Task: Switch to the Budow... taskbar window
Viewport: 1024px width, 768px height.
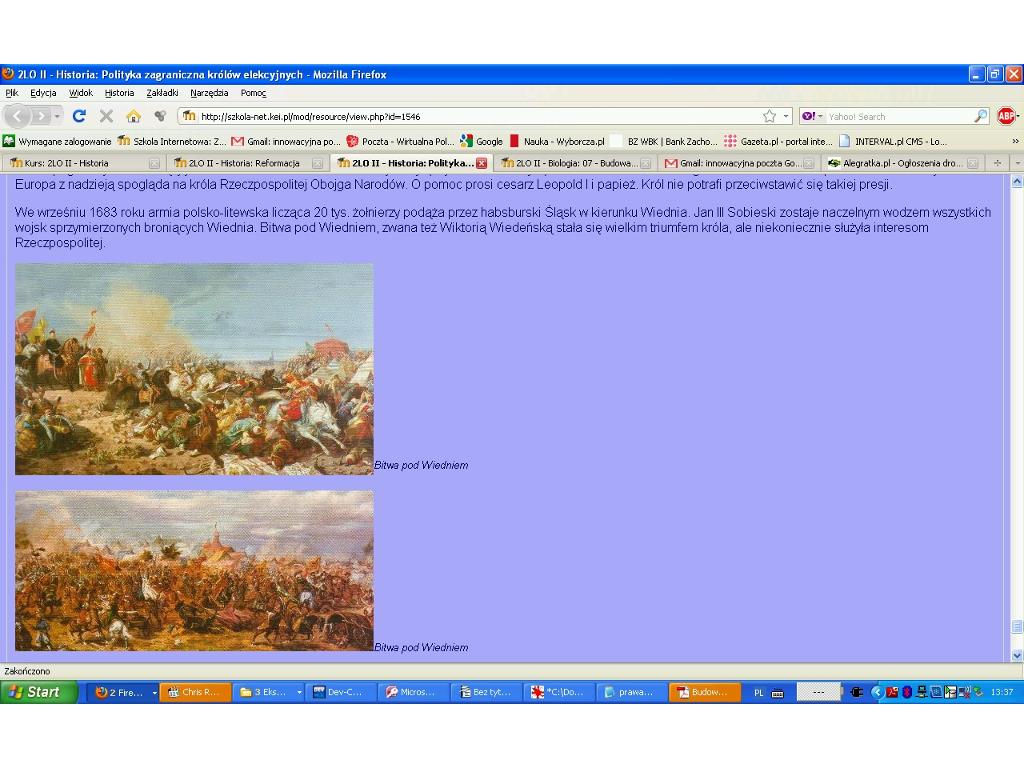Action: [705, 692]
